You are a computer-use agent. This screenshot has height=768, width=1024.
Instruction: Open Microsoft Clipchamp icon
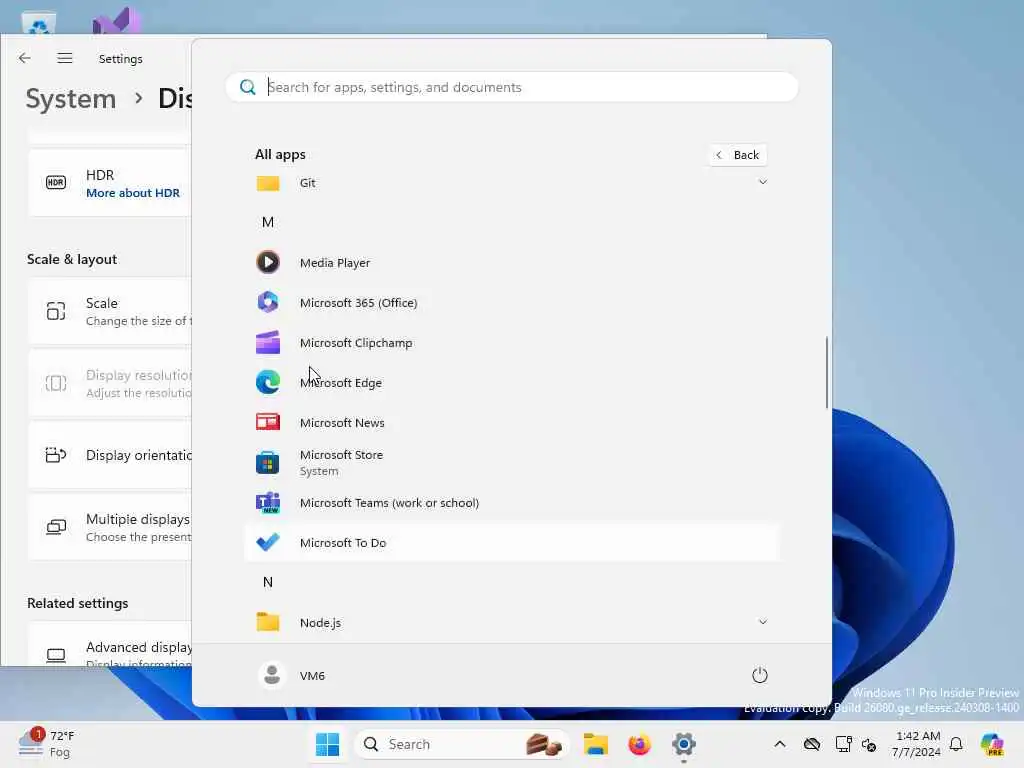tap(268, 342)
